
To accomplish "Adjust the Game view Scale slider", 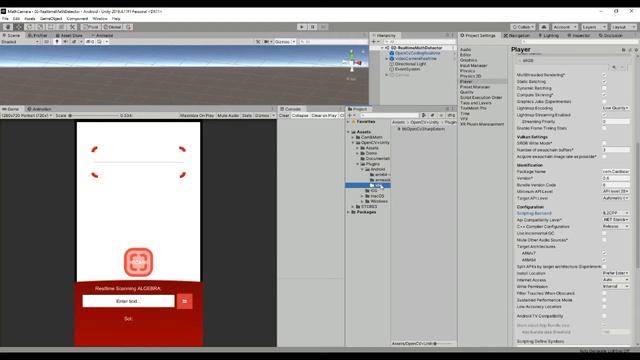I will coord(93,116).
